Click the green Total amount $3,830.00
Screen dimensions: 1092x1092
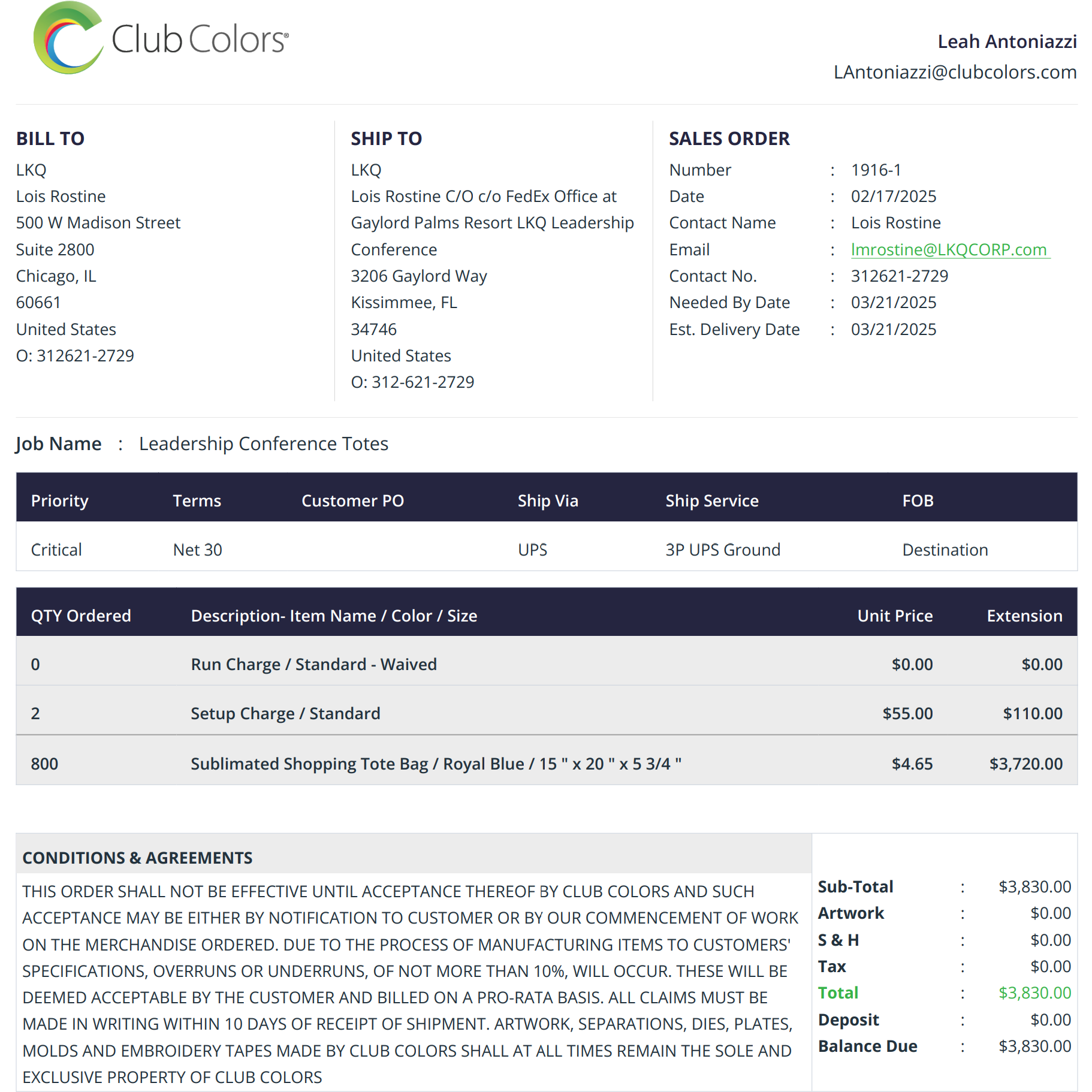pyautogui.click(x=1034, y=993)
